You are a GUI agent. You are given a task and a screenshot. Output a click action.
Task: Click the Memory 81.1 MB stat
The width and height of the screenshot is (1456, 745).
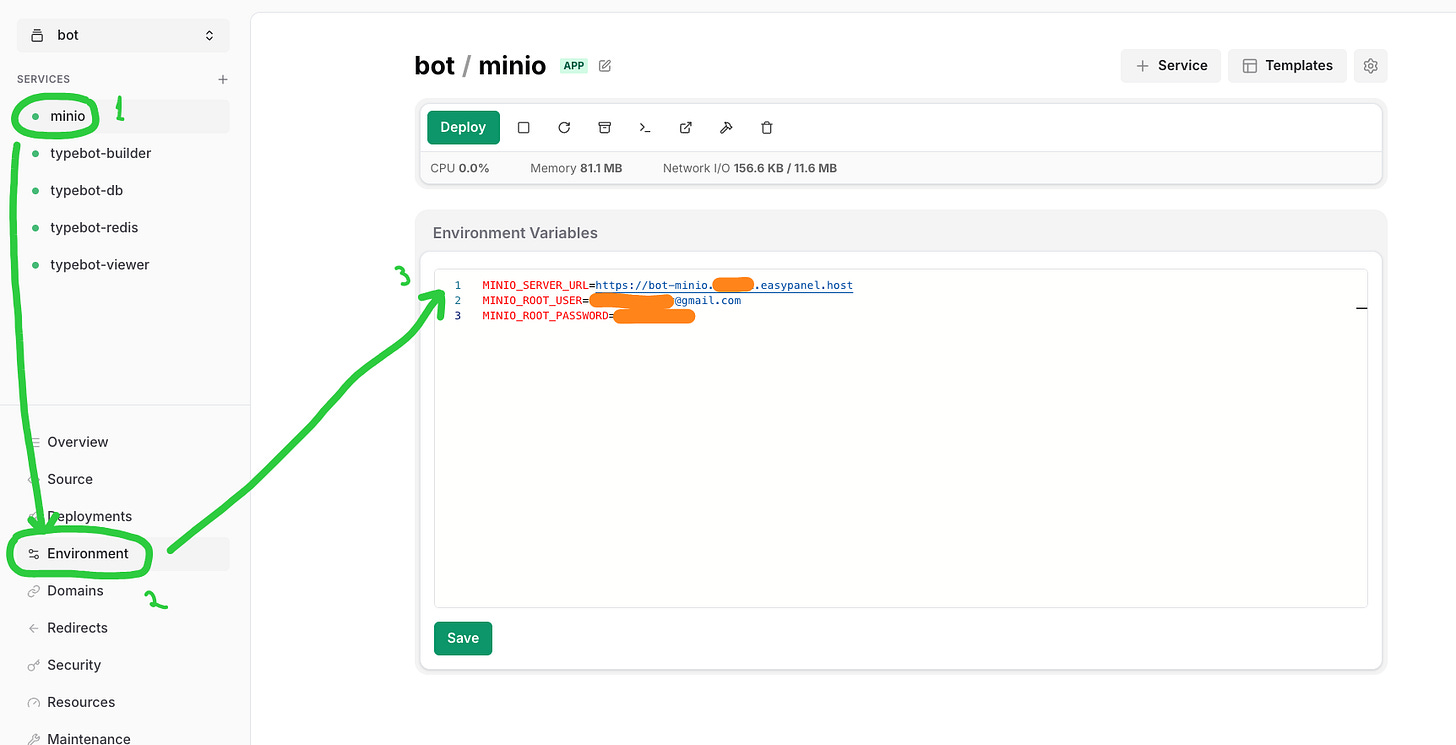[576, 168]
